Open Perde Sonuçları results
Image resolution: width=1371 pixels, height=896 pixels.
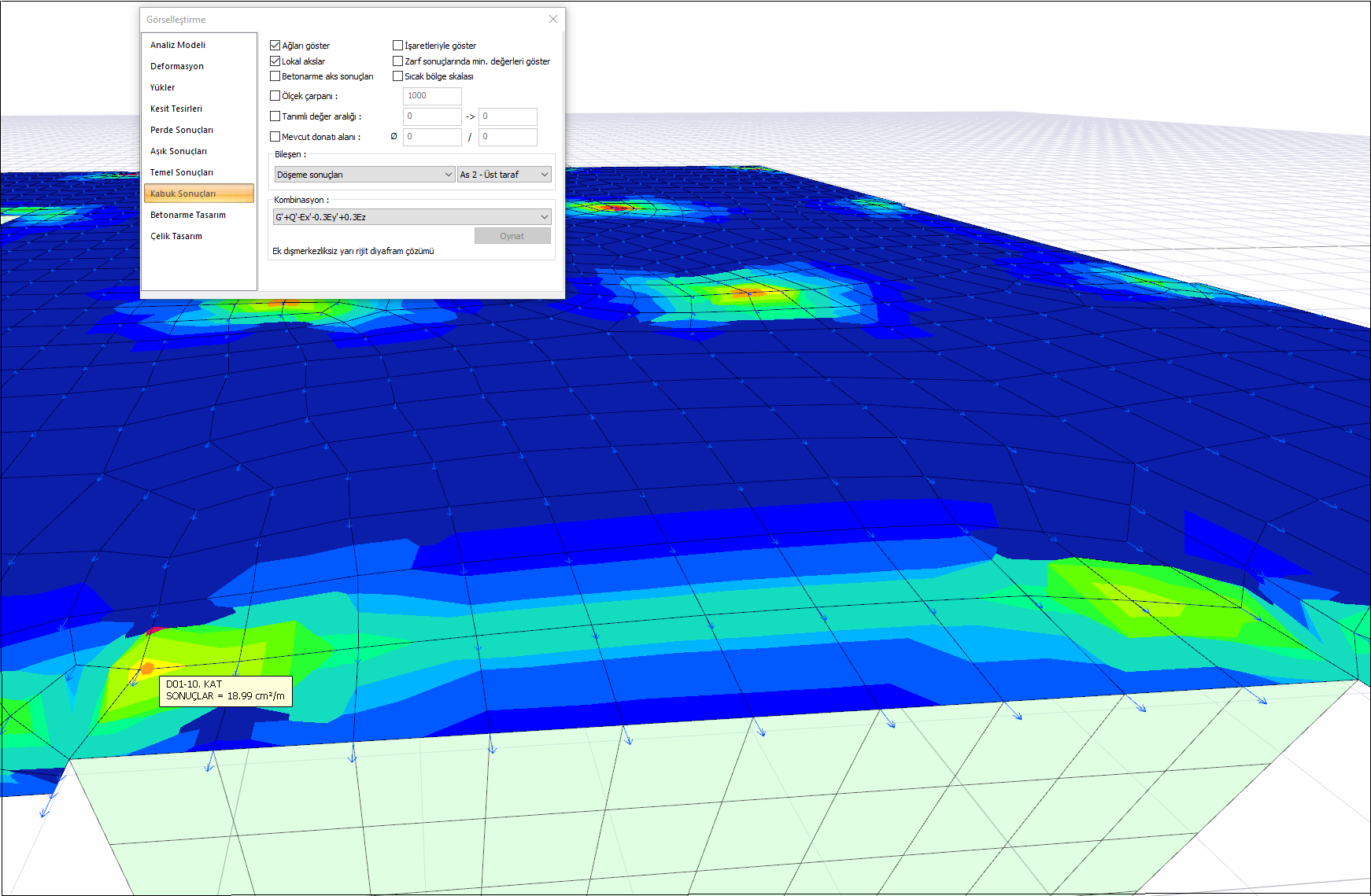pos(182,130)
